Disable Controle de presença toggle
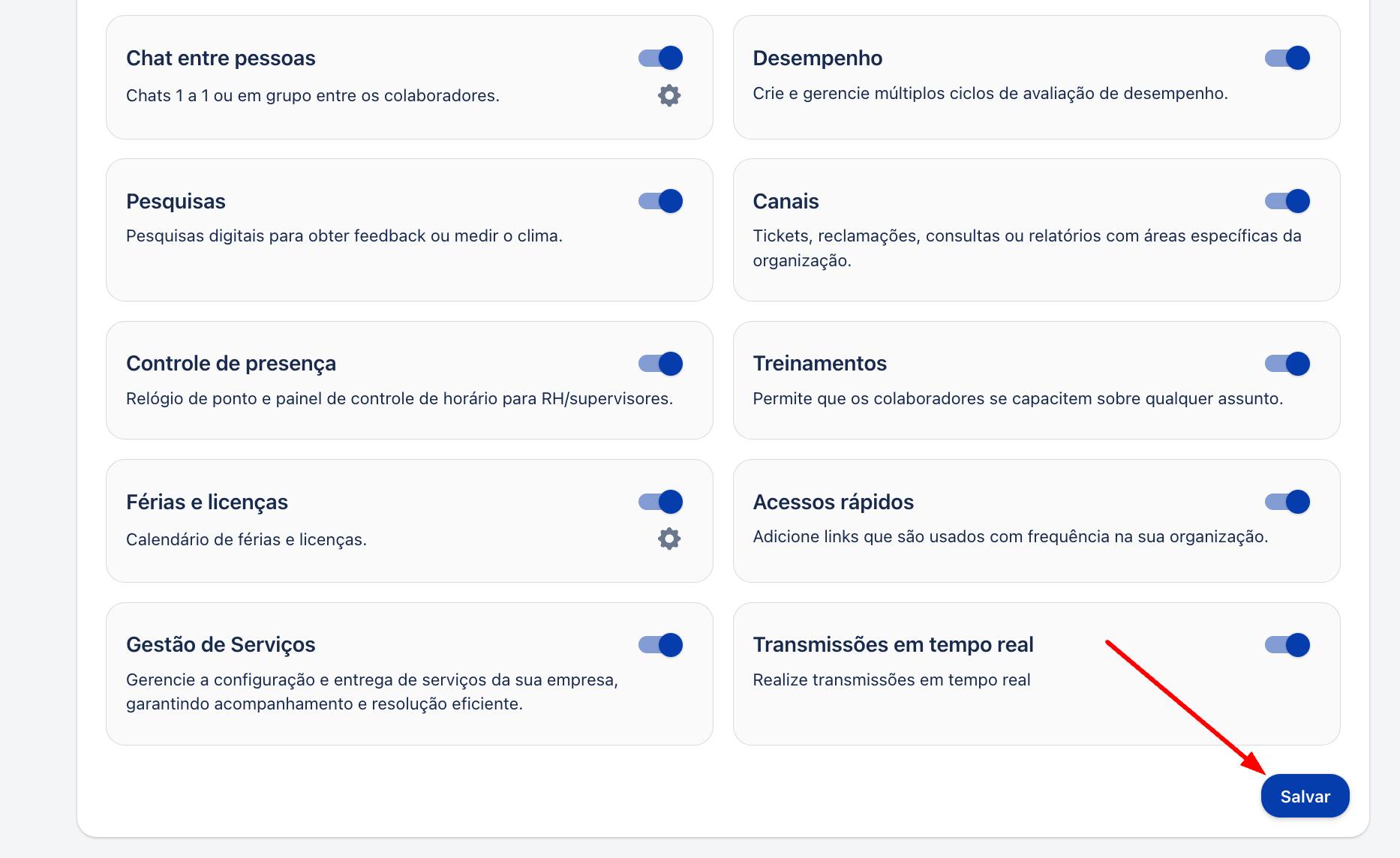This screenshot has height=858, width=1400. [x=660, y=364]
